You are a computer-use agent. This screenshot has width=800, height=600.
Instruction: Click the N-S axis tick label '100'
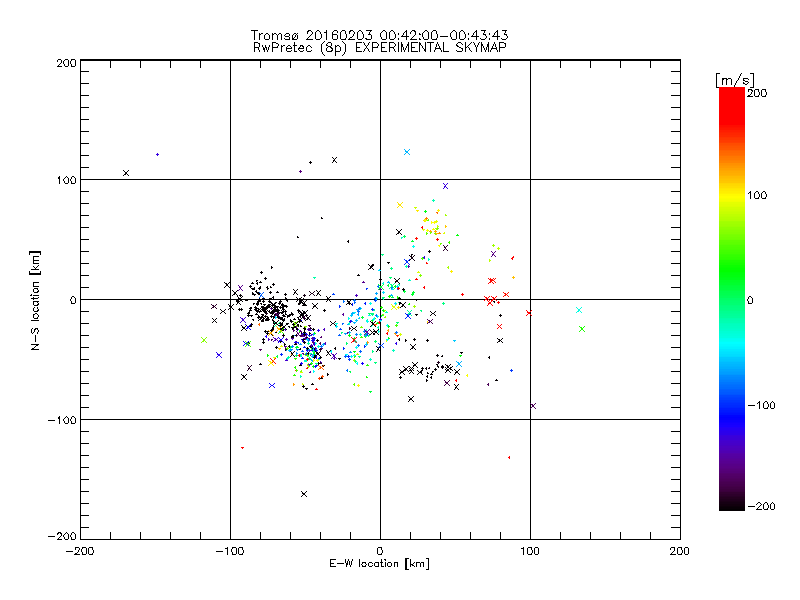(66, 180)
